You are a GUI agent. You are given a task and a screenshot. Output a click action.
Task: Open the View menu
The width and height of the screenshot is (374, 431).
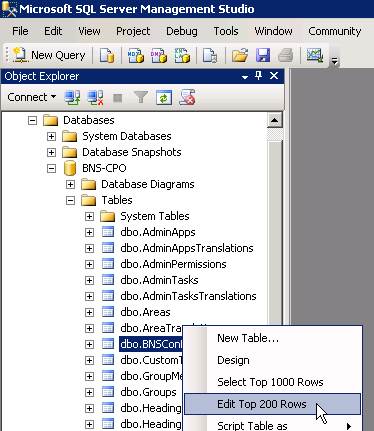coord(89,31)
